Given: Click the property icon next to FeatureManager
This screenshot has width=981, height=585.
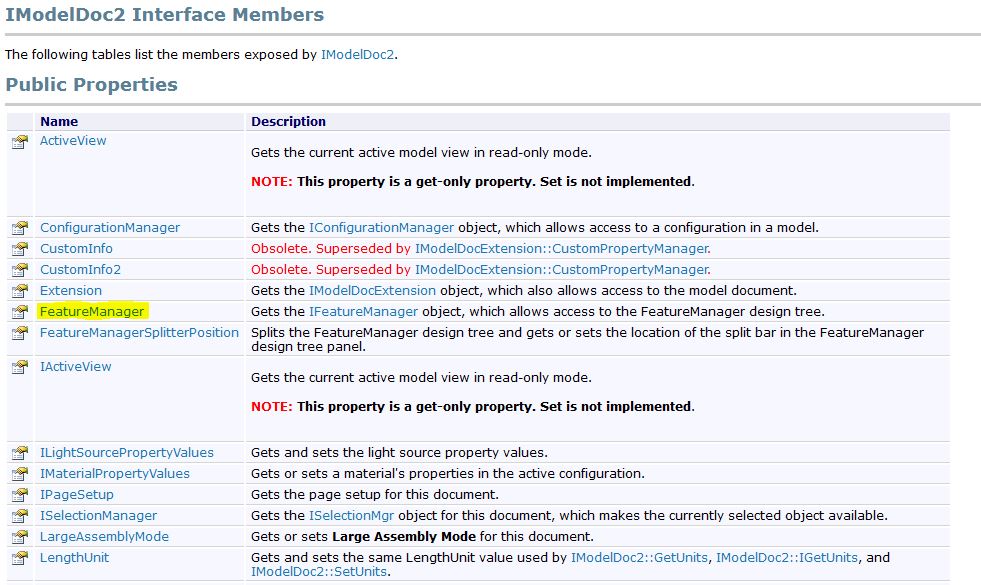Looking at the screenshot, I should 20,312.
